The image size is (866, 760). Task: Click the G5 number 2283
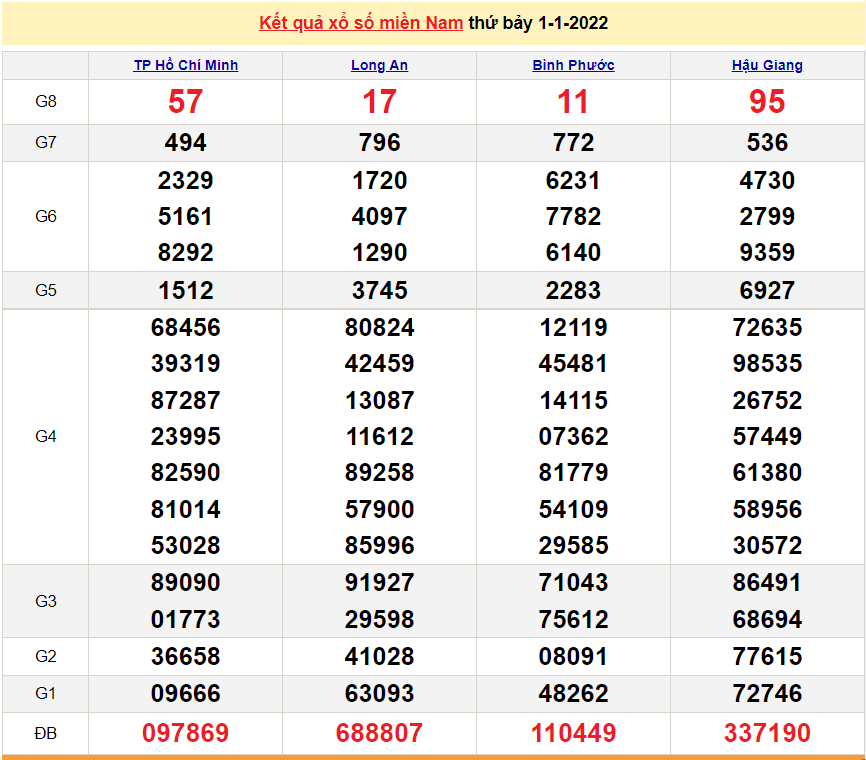pyautogui.click(x=573, y=291)
